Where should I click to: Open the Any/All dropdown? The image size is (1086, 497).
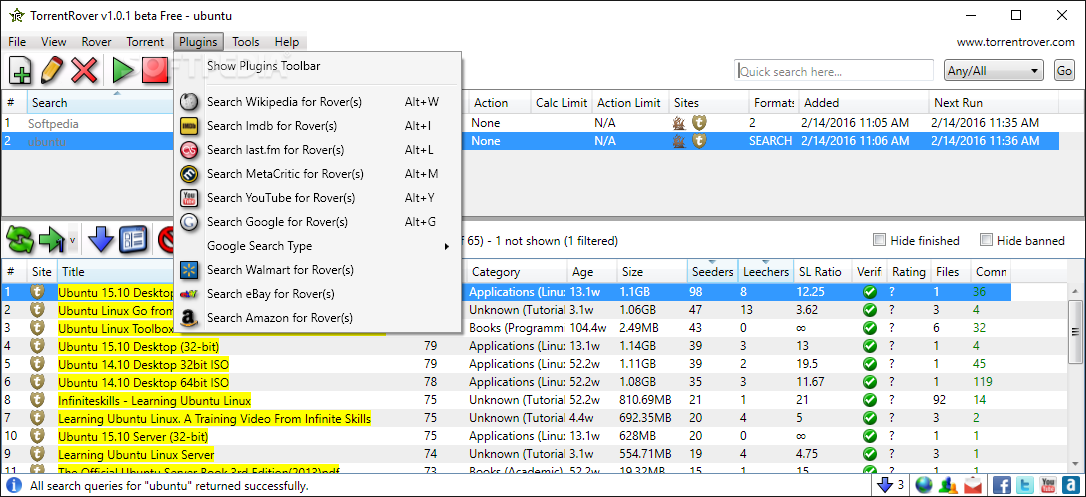994,71
